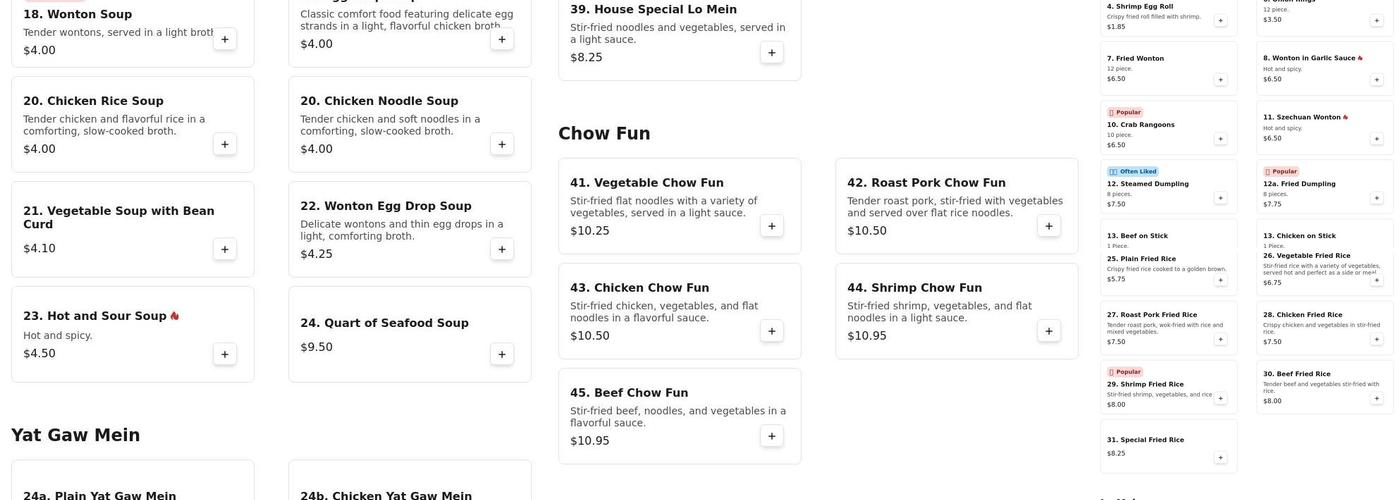Add Vegetable Chow Fun to cart

tap(772, 226)
